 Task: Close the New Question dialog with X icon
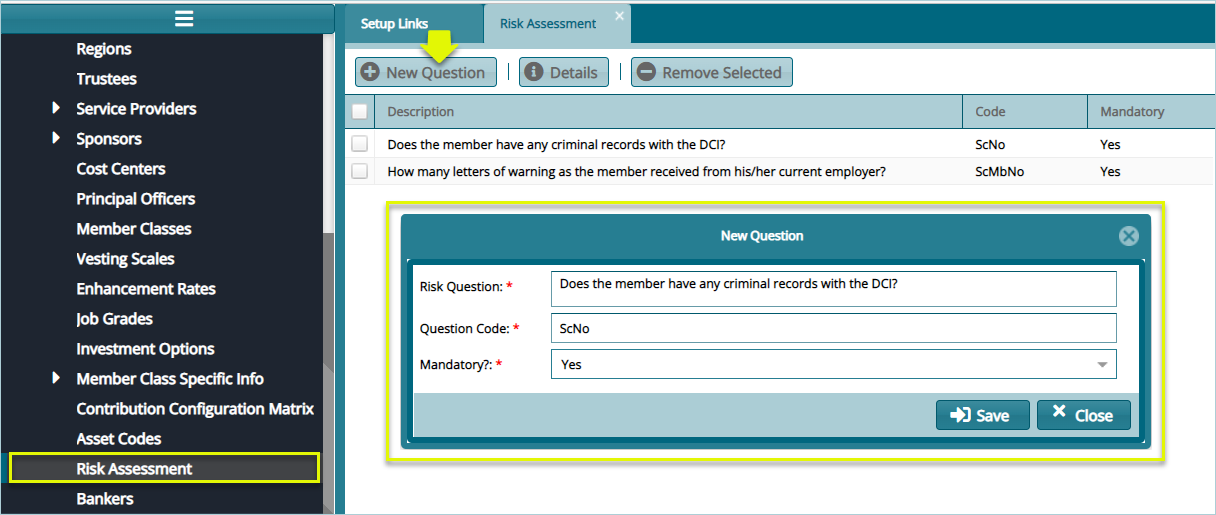tap(1128, 236)
